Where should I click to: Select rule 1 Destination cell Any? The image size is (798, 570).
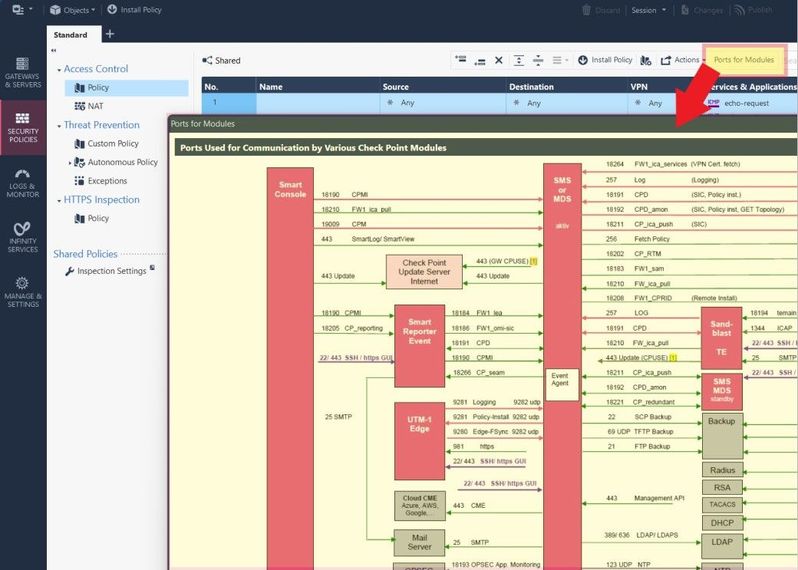coord(567,103)
